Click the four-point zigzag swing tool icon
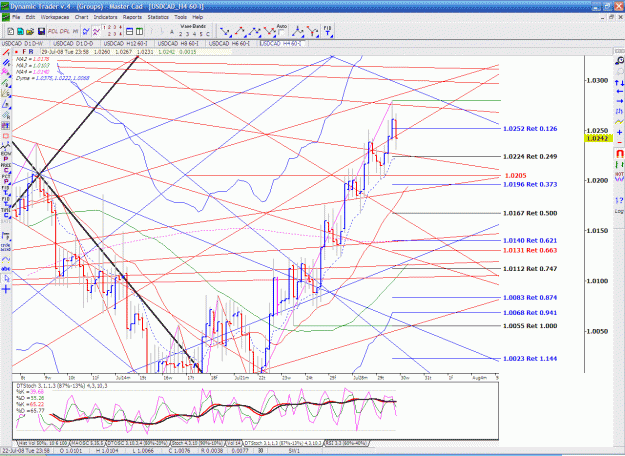The width and height of the screenshot is (625, 456). (x=255, y=31)
